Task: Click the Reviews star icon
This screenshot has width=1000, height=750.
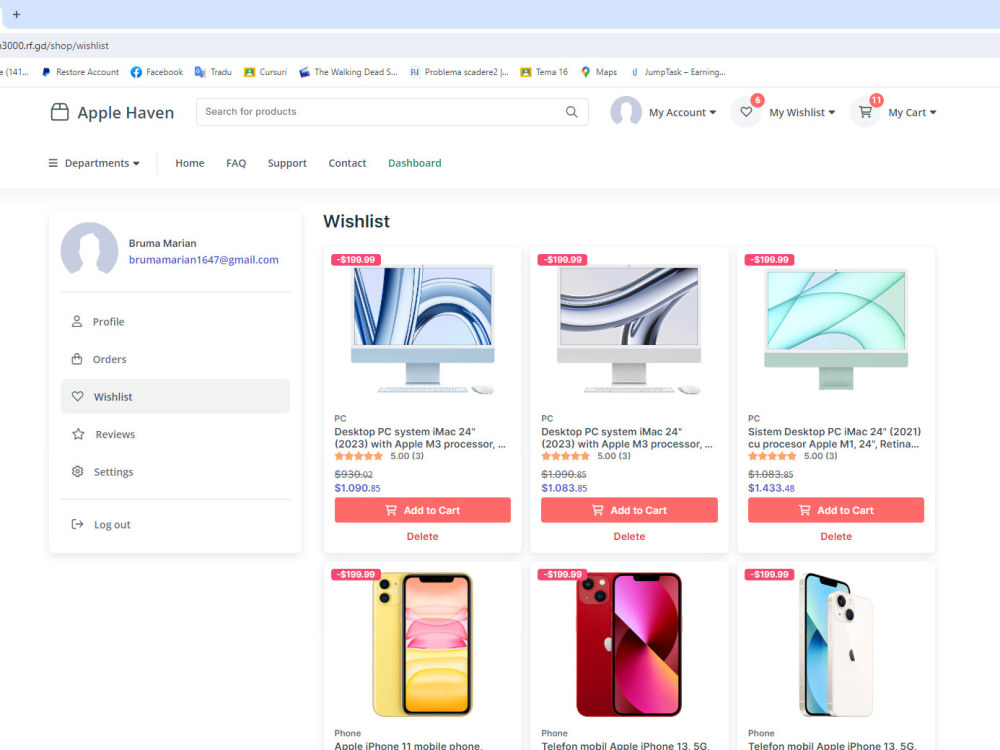Action: tap(77, 434)
